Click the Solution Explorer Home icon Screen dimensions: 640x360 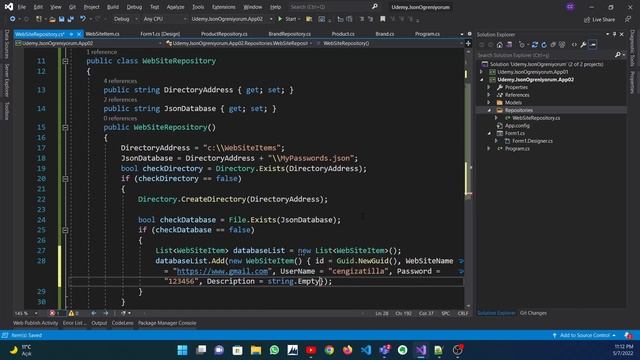500,45
